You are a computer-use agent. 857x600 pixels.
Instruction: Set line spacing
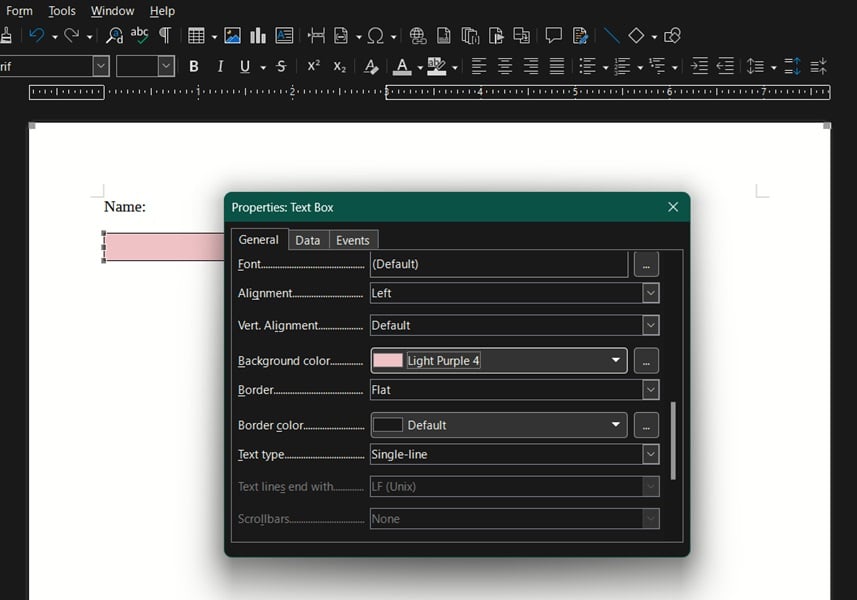(x=755, y=67)
